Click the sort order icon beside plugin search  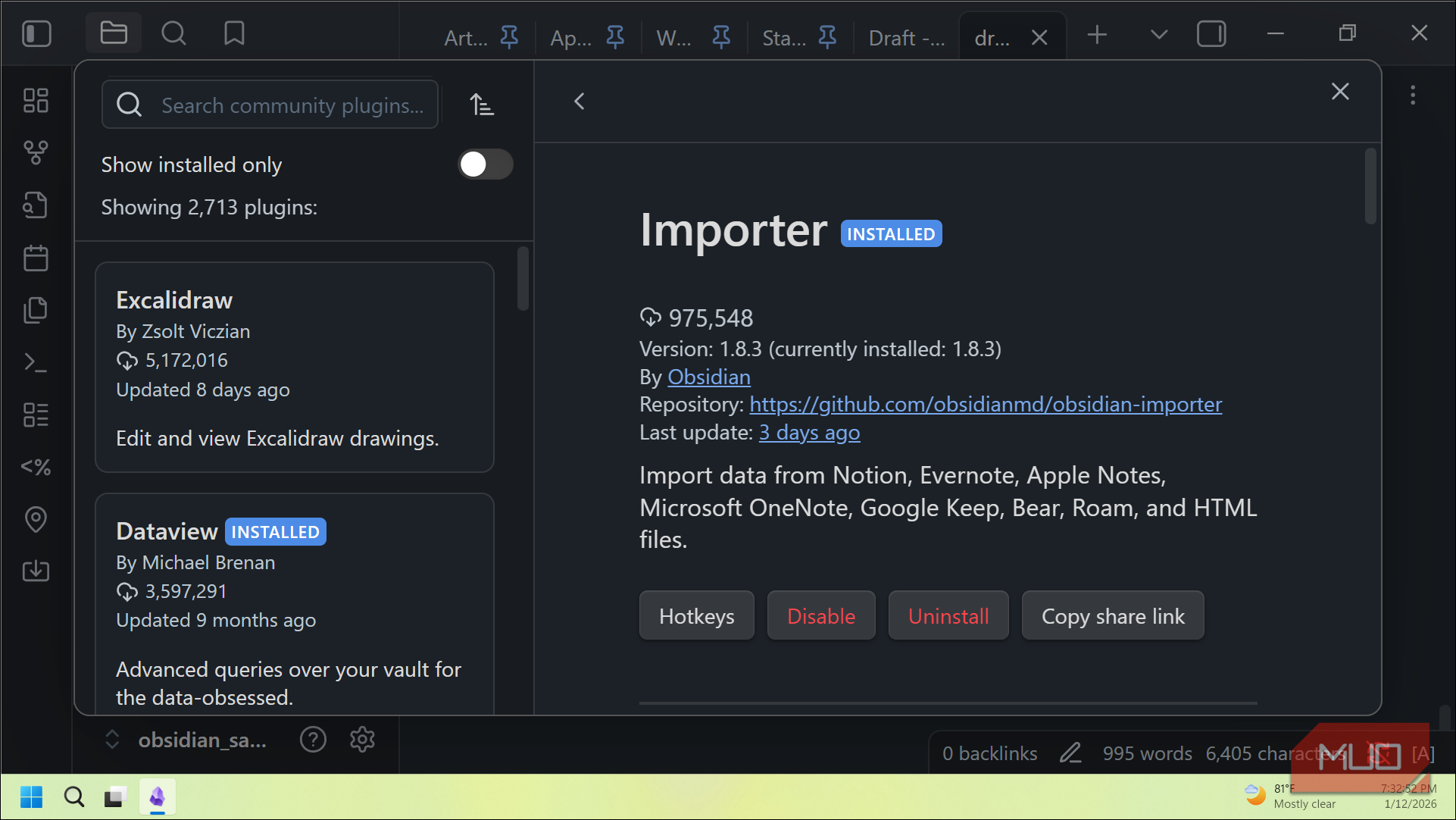[x=482, y=105]
